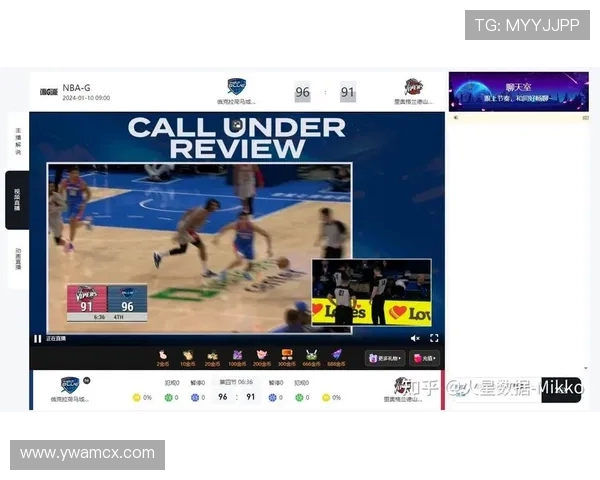
Task: Send the 200-coin gift icon
Action: (x=262, y=354)
